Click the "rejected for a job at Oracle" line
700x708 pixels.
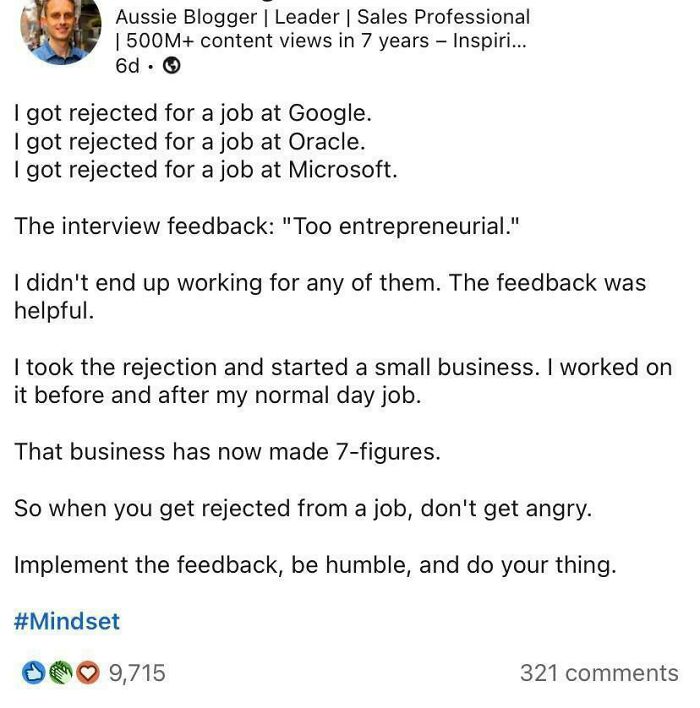coord(190,141)
